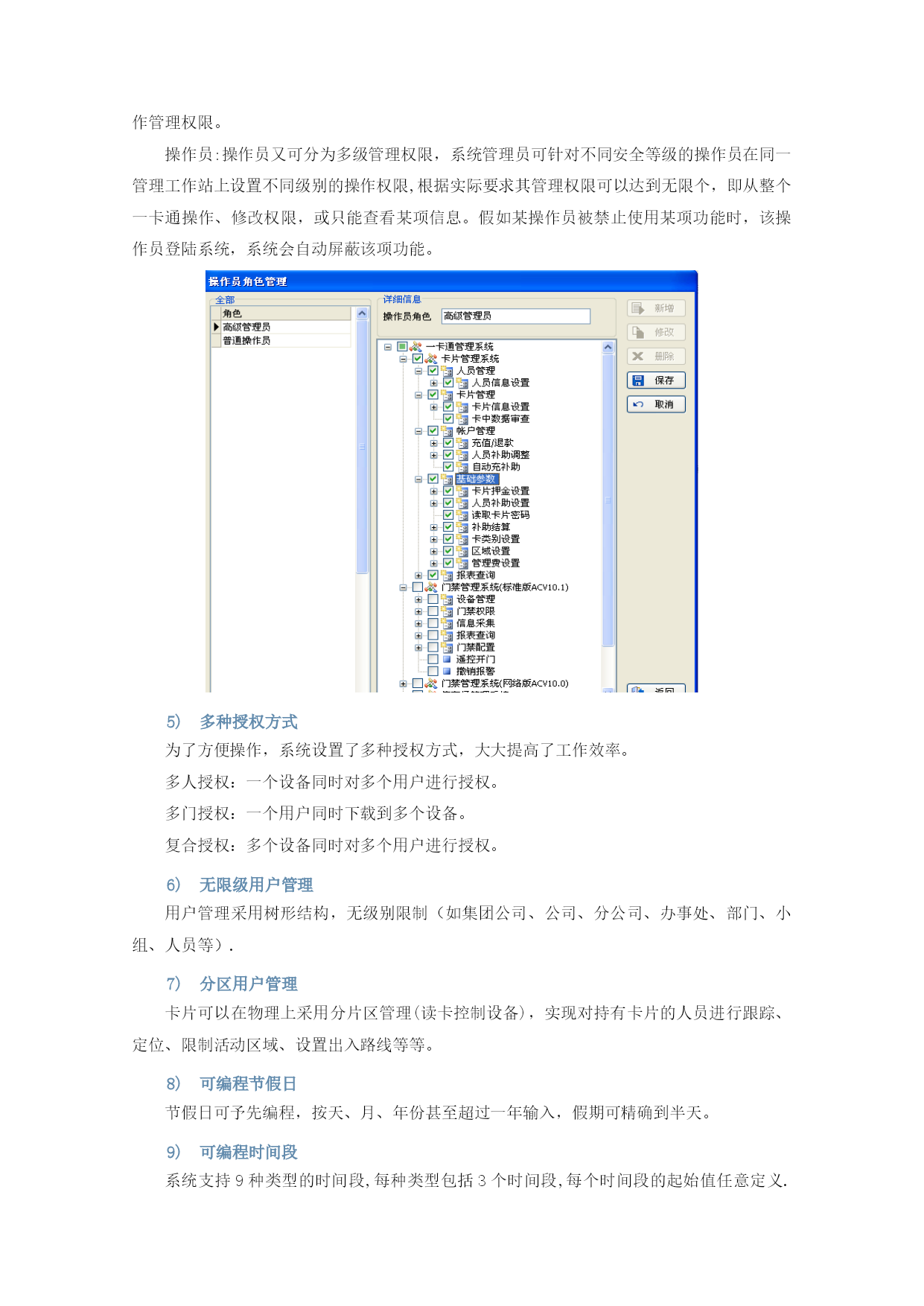Uncheck the 人员管理 checkbox
Screen dimensions: 924x1306
click(x=433, y=371)
